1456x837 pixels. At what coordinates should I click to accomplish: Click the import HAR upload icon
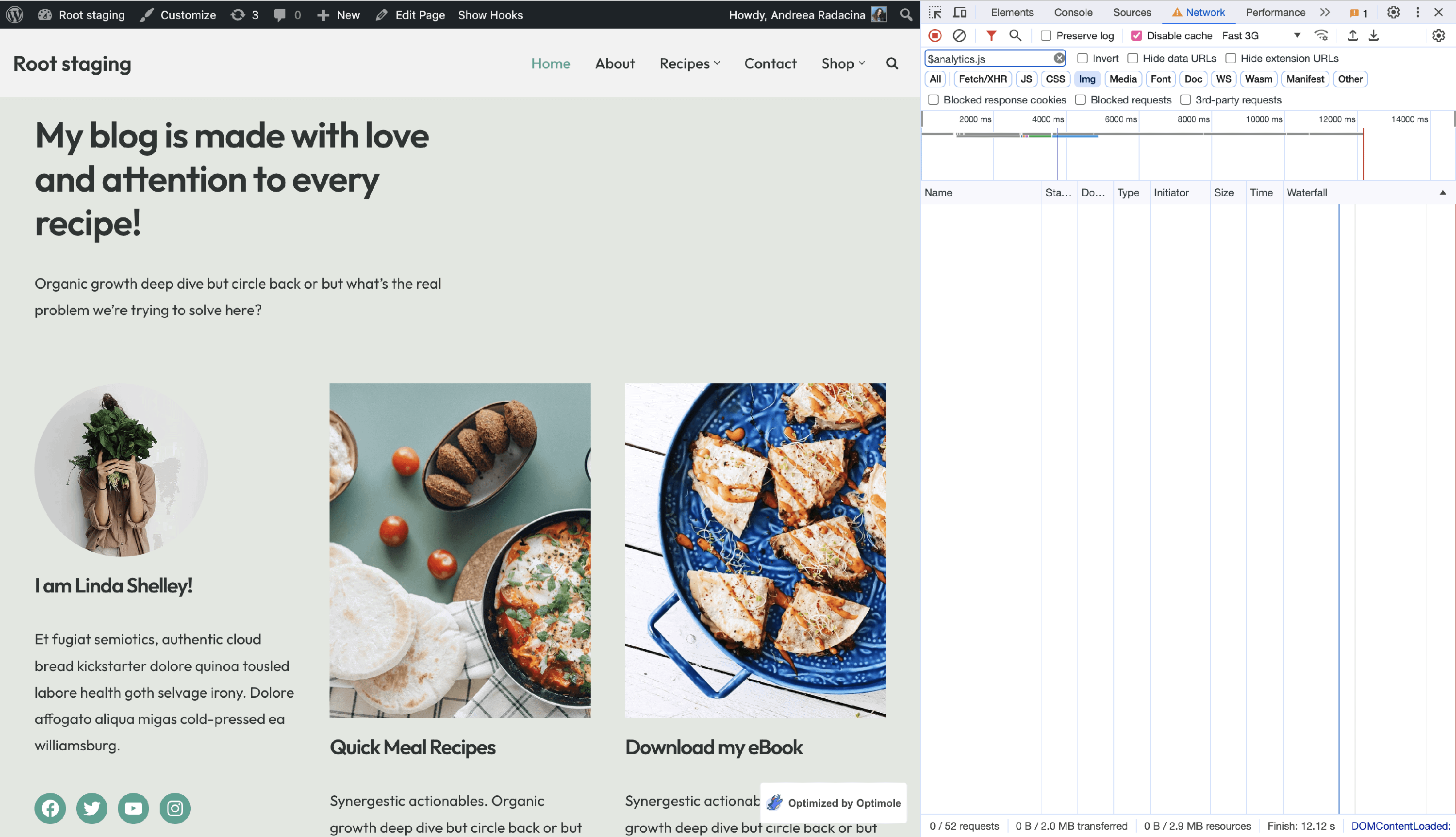point(1353,35)
